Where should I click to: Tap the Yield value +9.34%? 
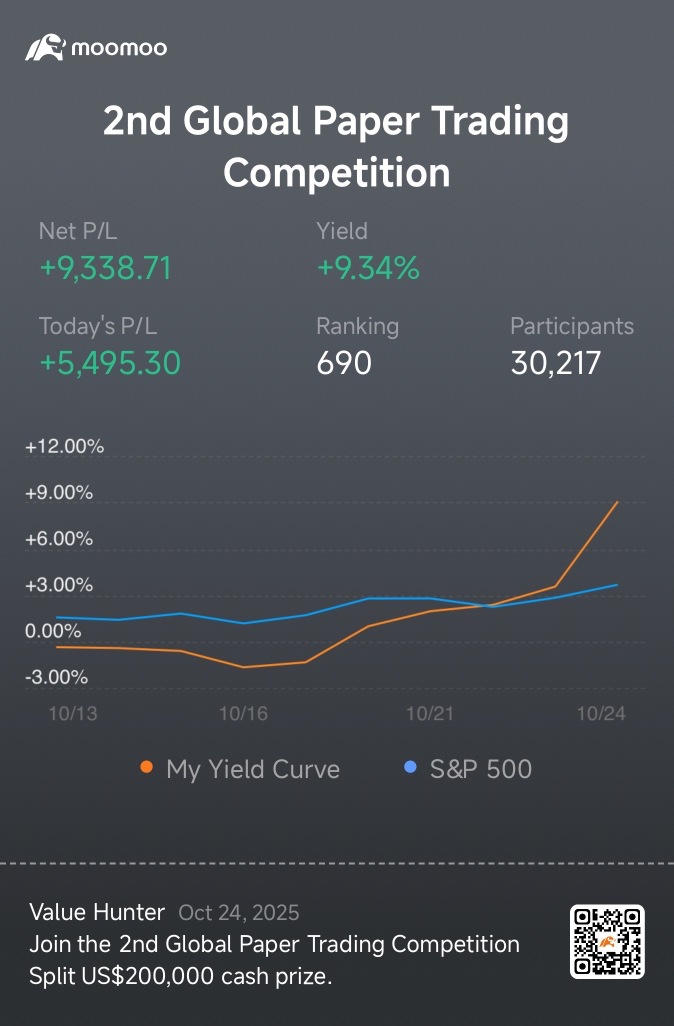367,268
